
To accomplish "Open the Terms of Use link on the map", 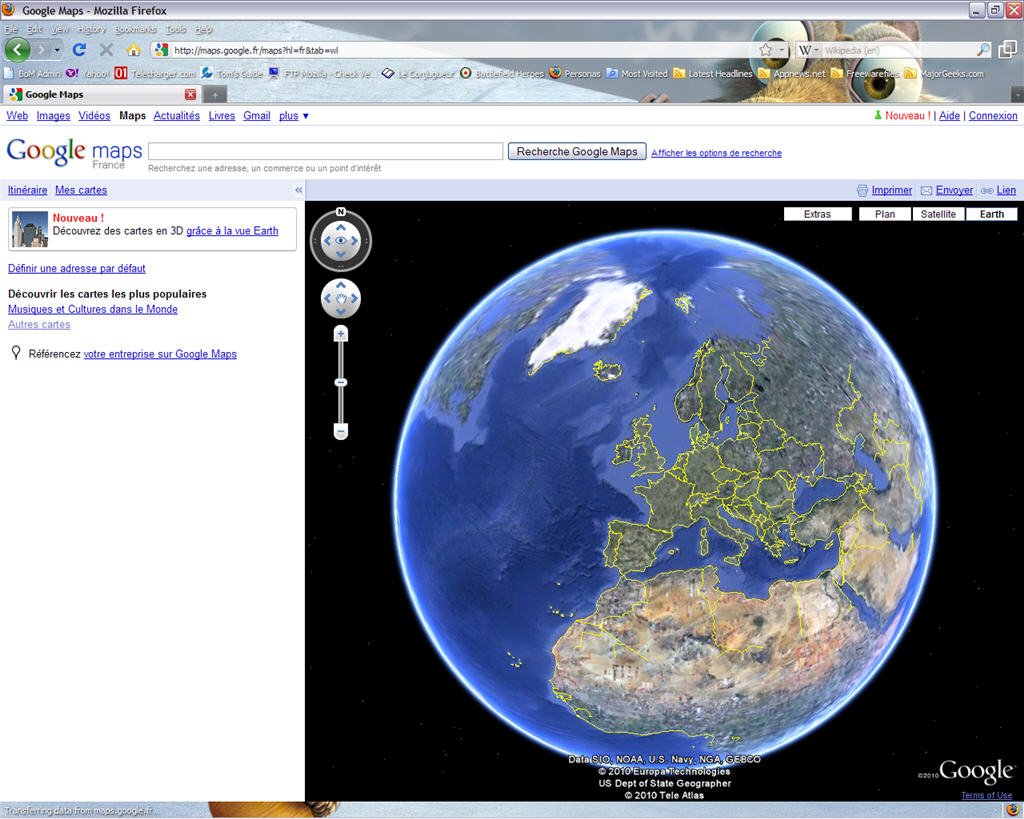I will 986,795.
